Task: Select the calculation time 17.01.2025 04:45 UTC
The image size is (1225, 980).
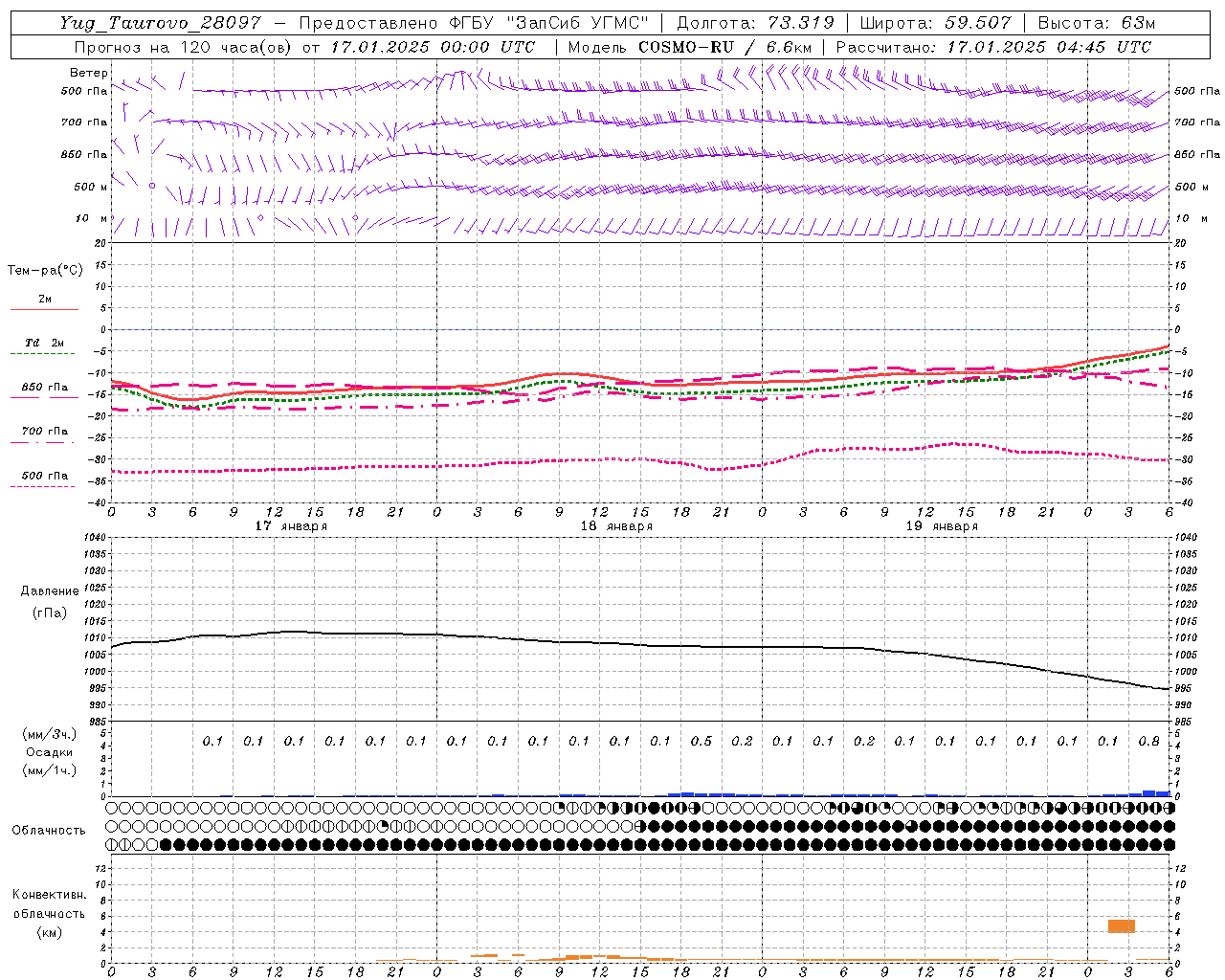Action: [1049, 47]
